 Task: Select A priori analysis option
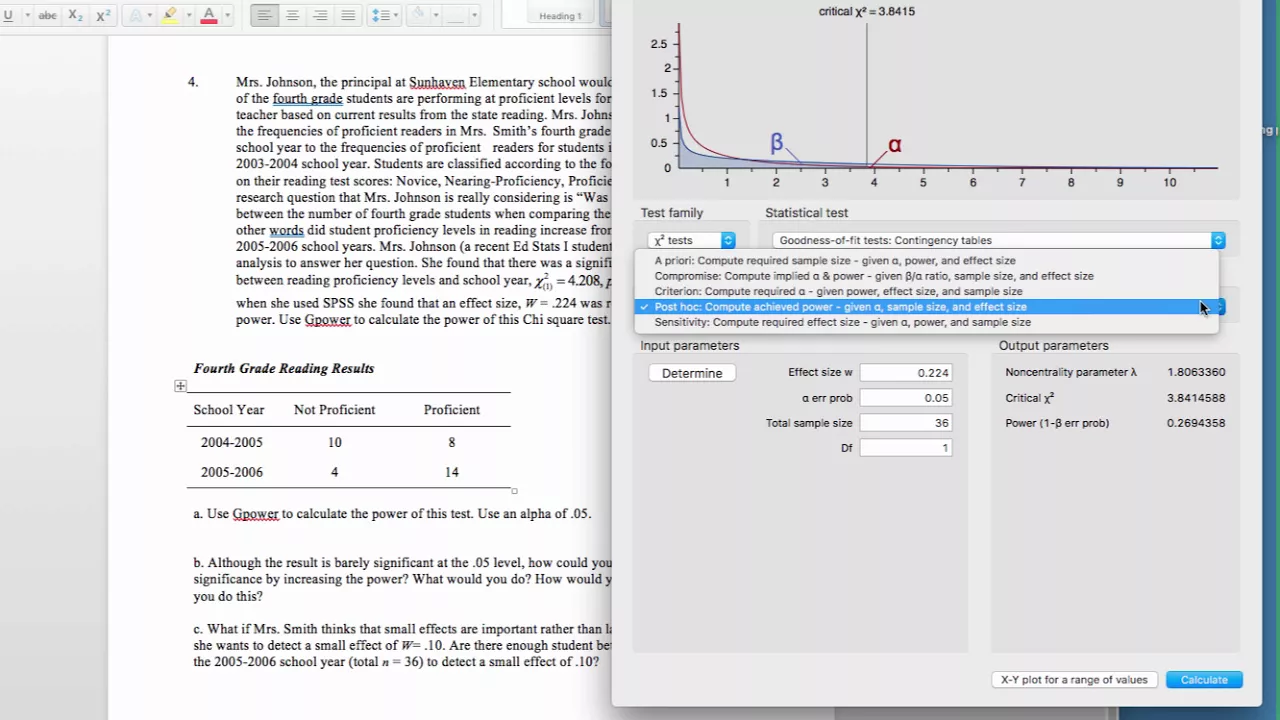[x=927, y=260]
